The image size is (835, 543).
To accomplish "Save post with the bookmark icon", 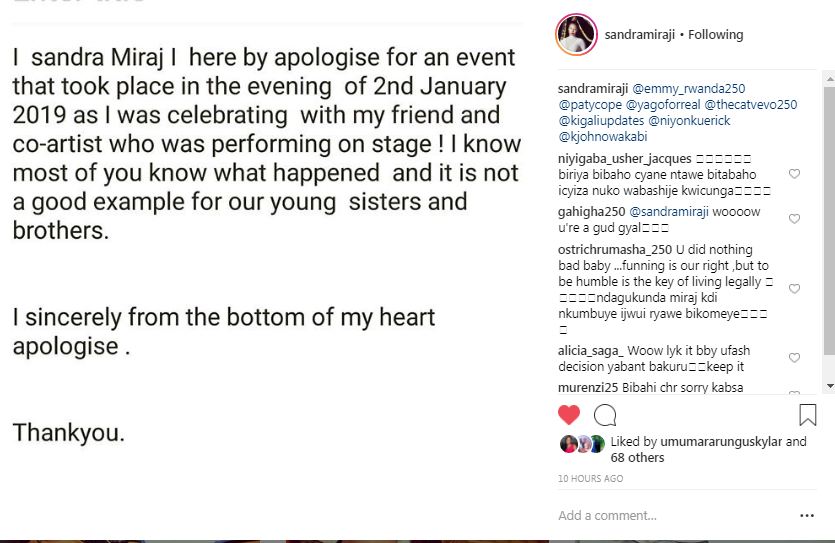I will point(807,415).
